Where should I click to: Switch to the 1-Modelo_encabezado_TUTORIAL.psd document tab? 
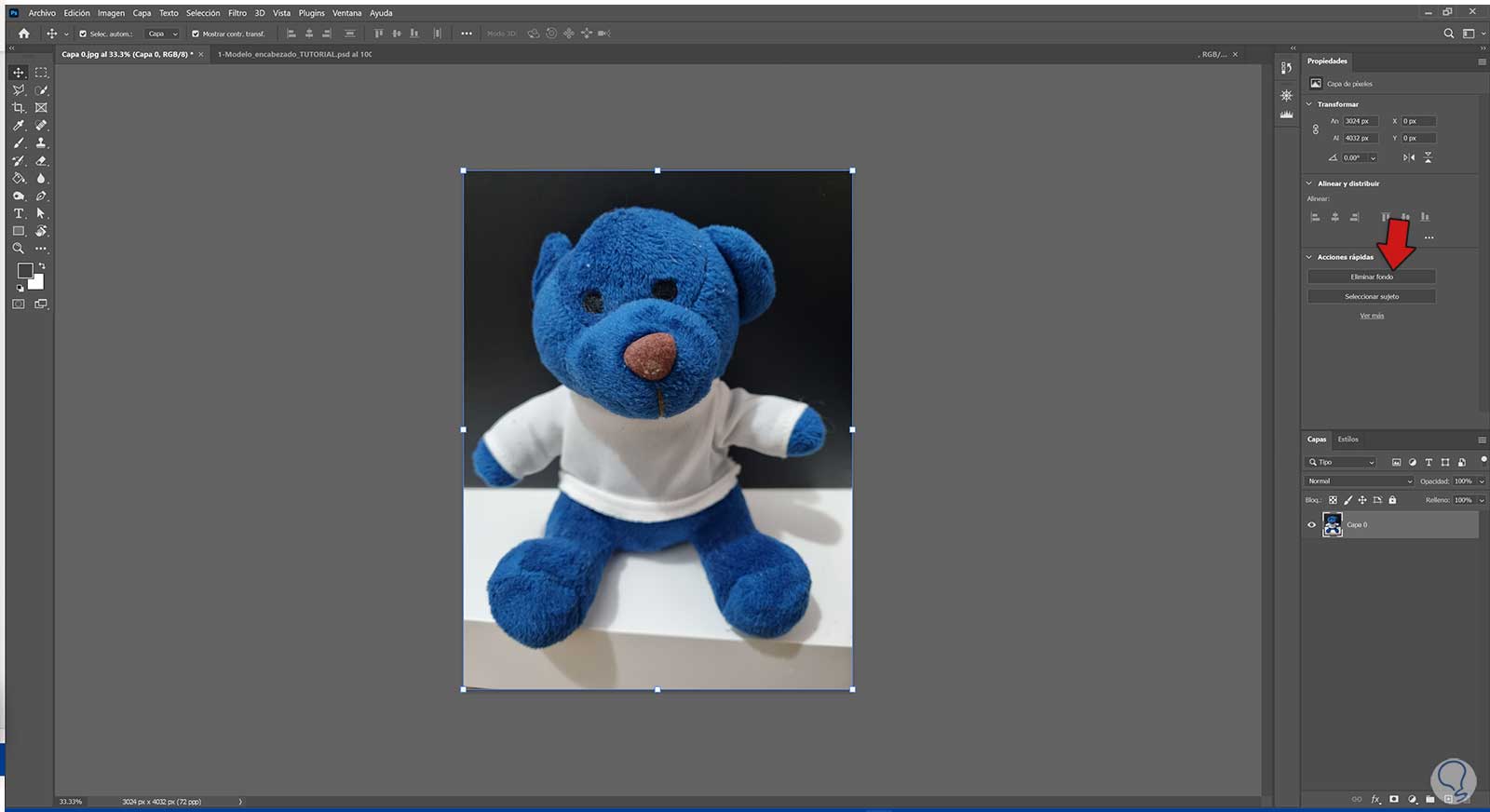point(294,54)
